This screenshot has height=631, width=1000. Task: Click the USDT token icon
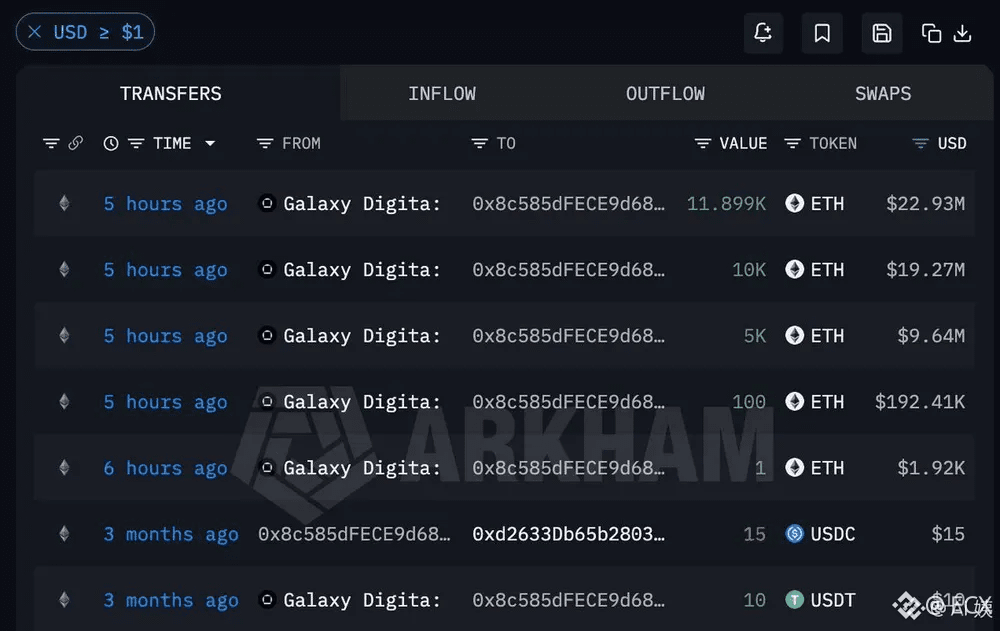795,600
